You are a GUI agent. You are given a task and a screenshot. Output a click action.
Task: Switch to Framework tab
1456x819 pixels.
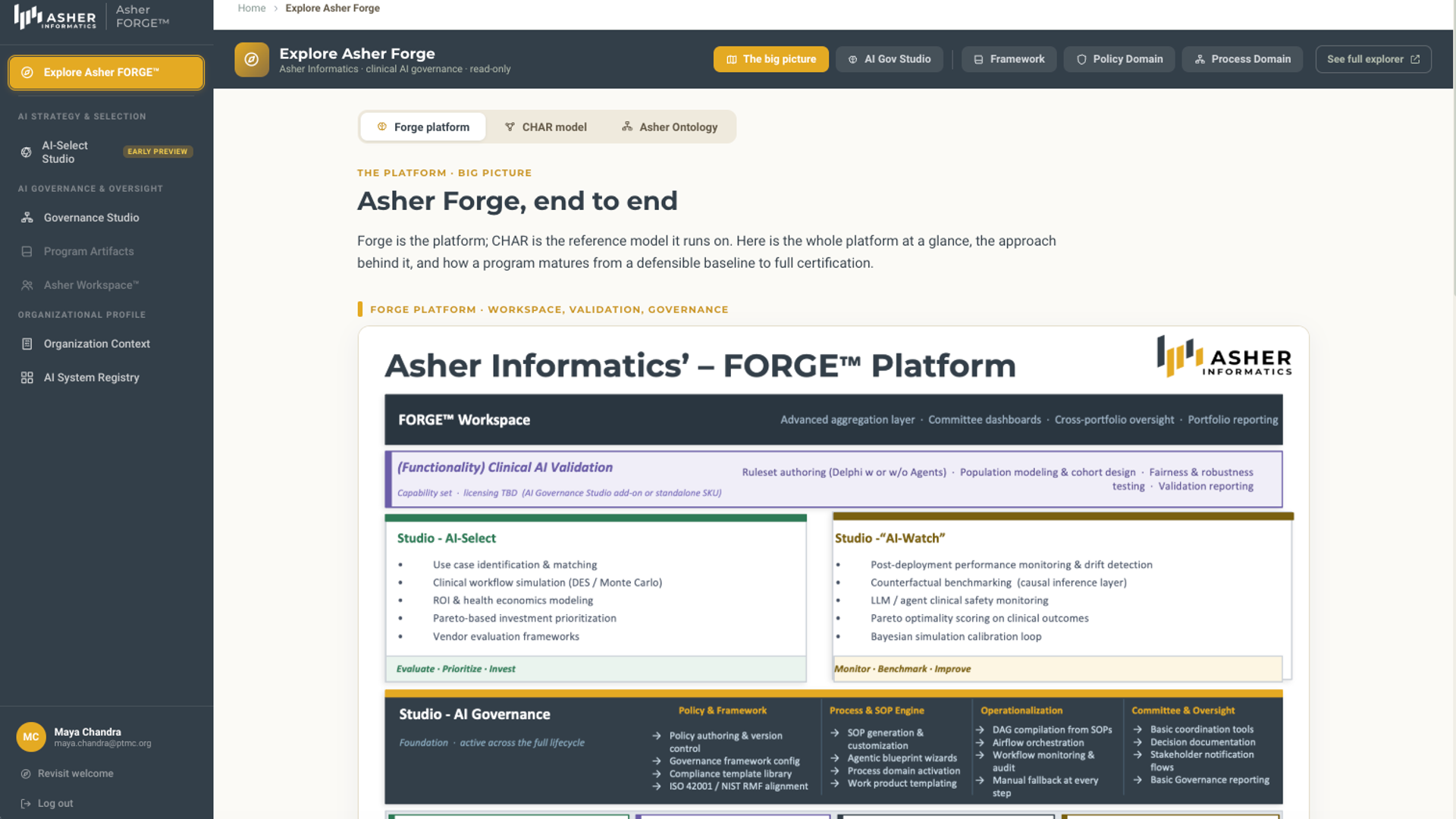pyautogui.click(x=1009, y=59)
